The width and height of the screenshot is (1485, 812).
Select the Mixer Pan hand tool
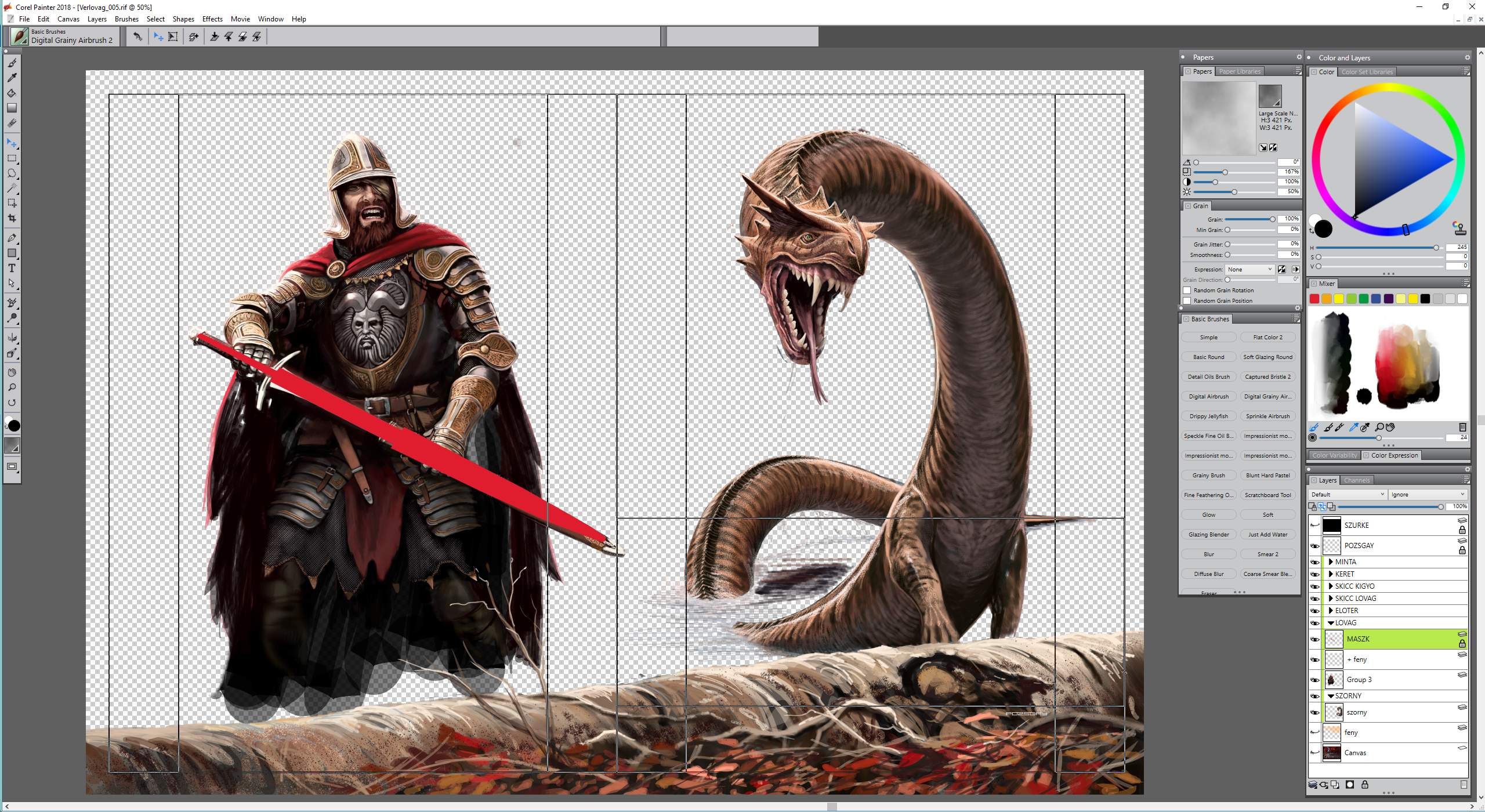(x=1390, y=427)
